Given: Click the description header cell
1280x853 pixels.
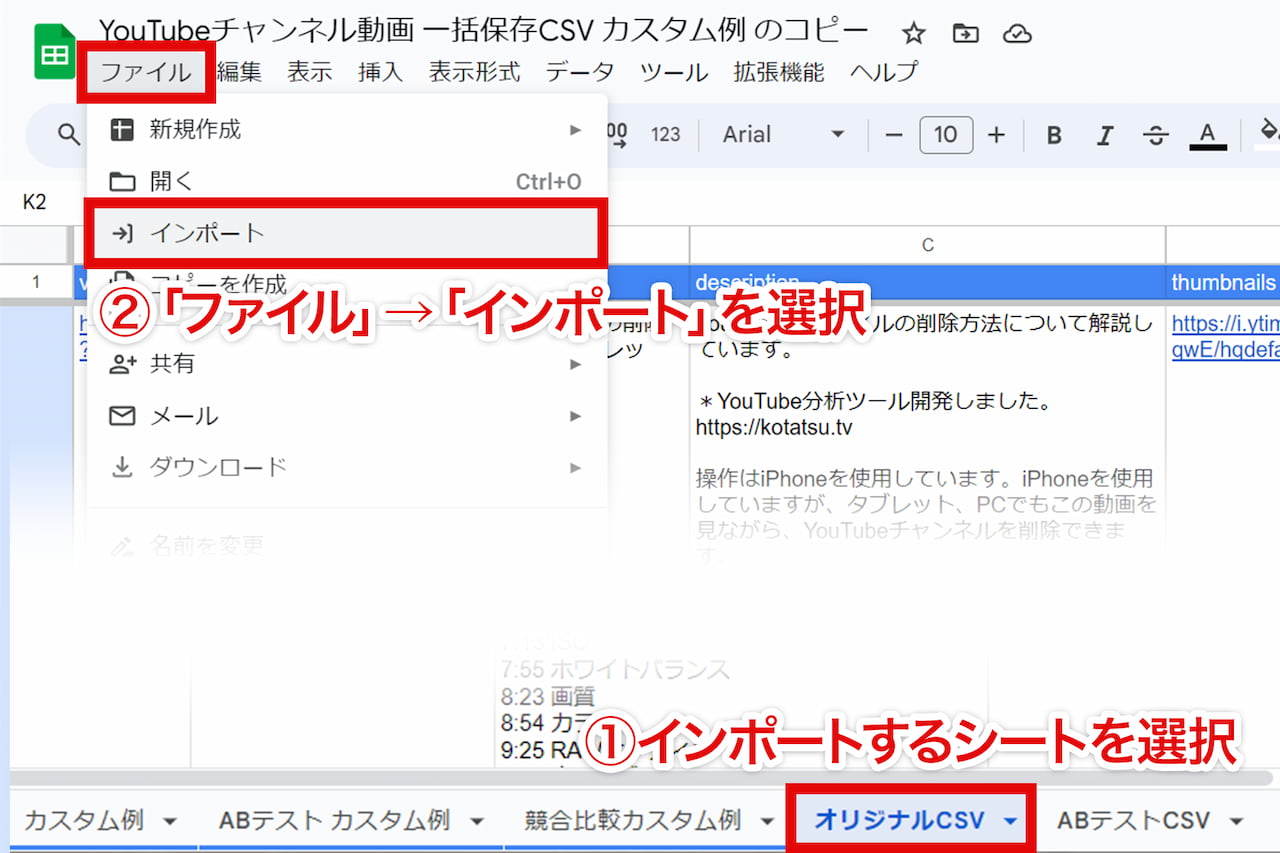Looking at the screenshot, I should pos(927,282).
